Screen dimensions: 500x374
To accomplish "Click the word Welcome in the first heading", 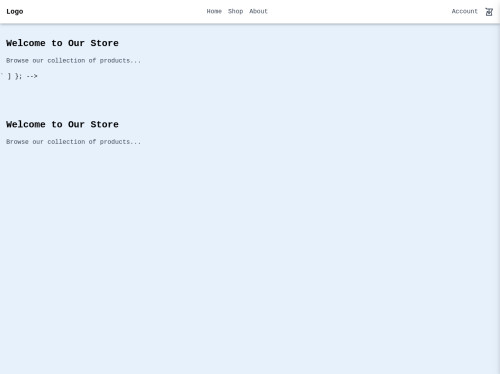I will 26,43.
